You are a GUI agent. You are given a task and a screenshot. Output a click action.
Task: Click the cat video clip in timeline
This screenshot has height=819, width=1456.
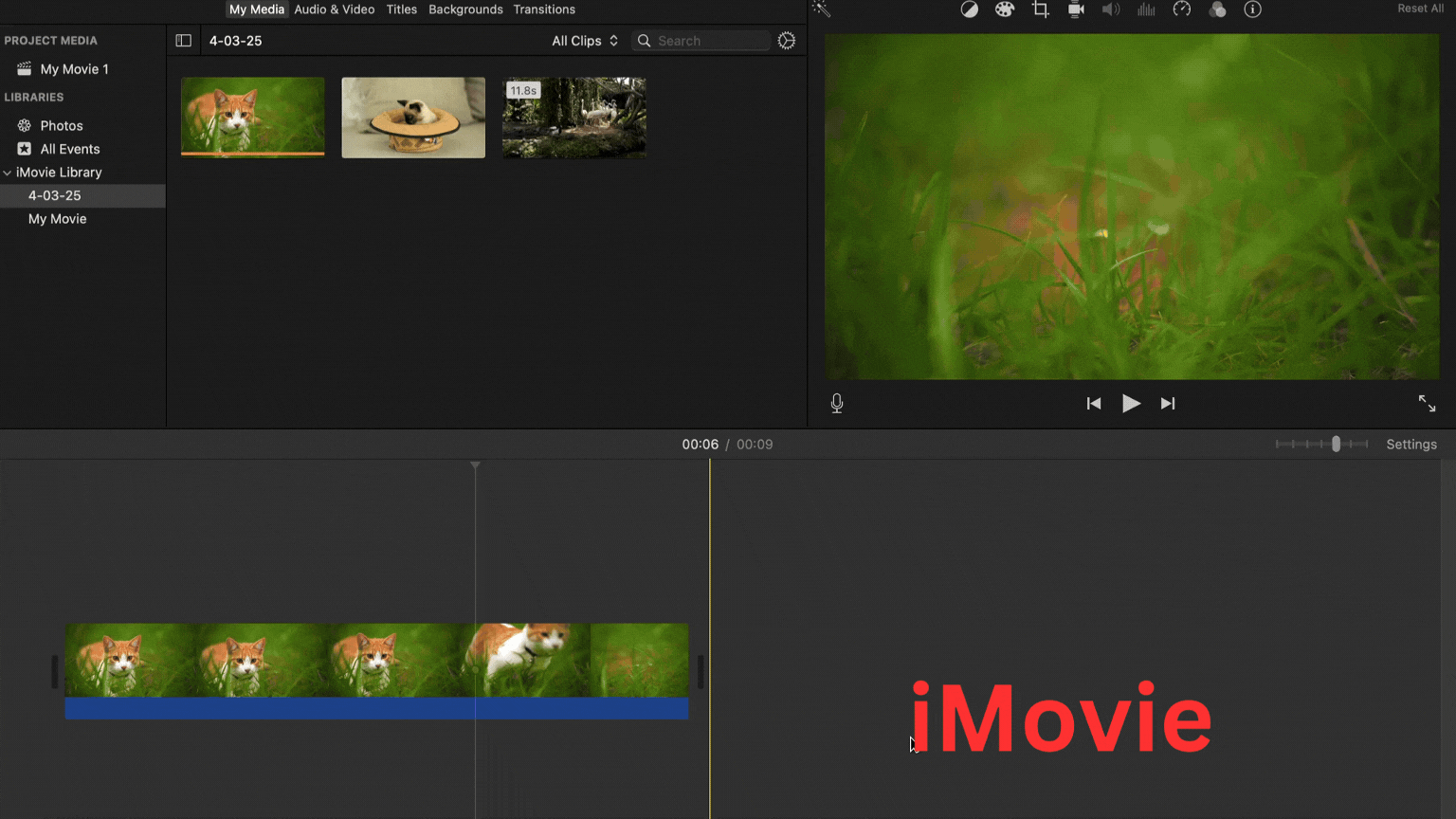[376, 661]
